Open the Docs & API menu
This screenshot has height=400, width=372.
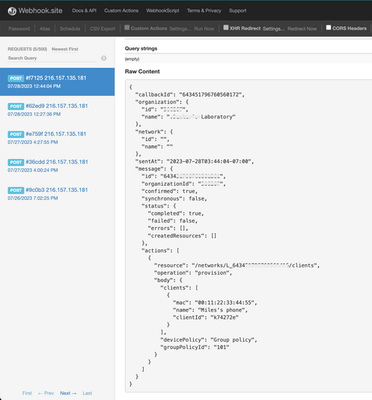[84, 11]
